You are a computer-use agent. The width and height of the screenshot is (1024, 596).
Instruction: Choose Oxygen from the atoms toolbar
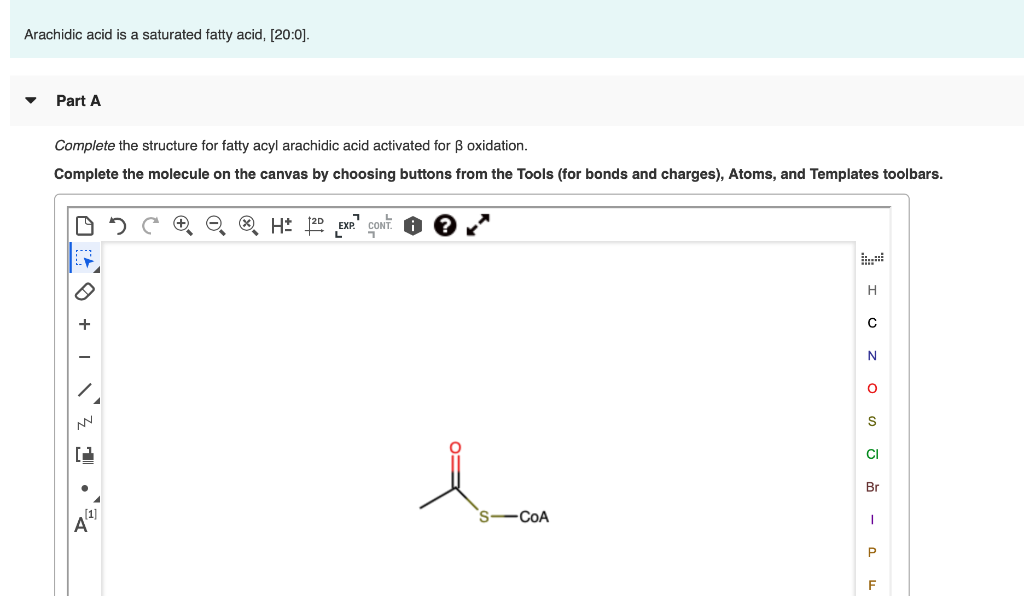pos(871,388)
